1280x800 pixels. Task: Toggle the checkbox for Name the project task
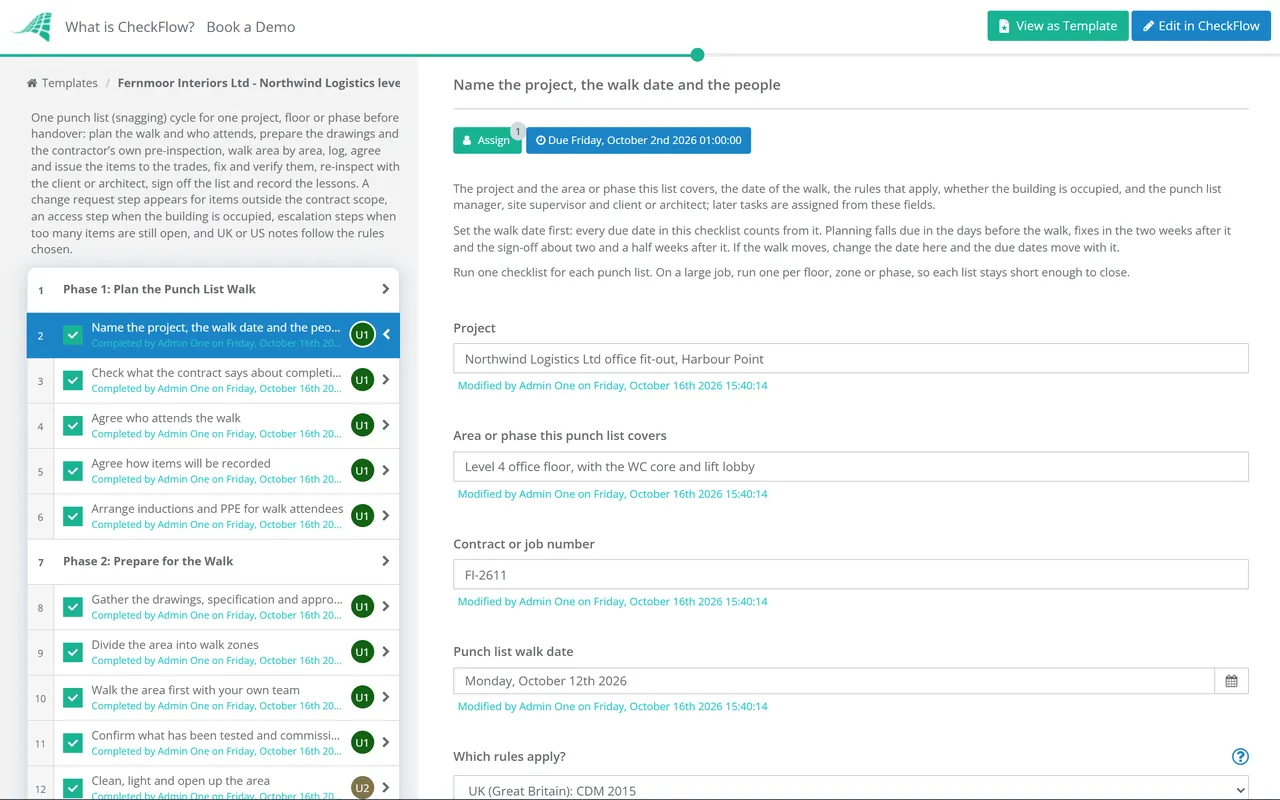[73, 335]
